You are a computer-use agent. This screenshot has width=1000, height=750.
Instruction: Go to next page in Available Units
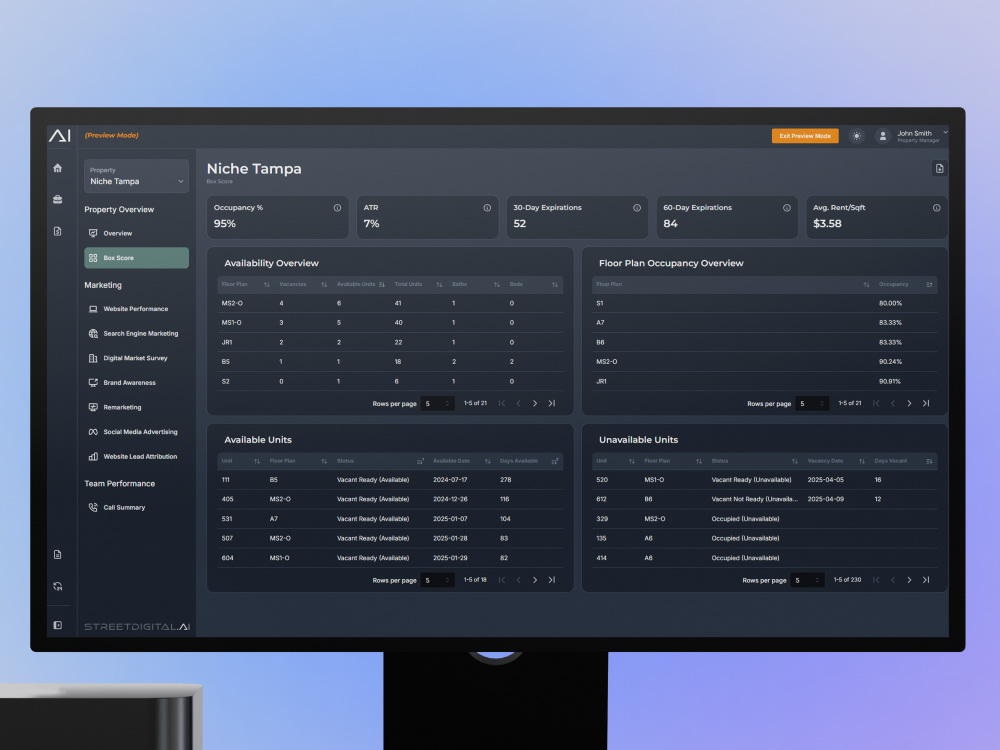coord(535,580)
